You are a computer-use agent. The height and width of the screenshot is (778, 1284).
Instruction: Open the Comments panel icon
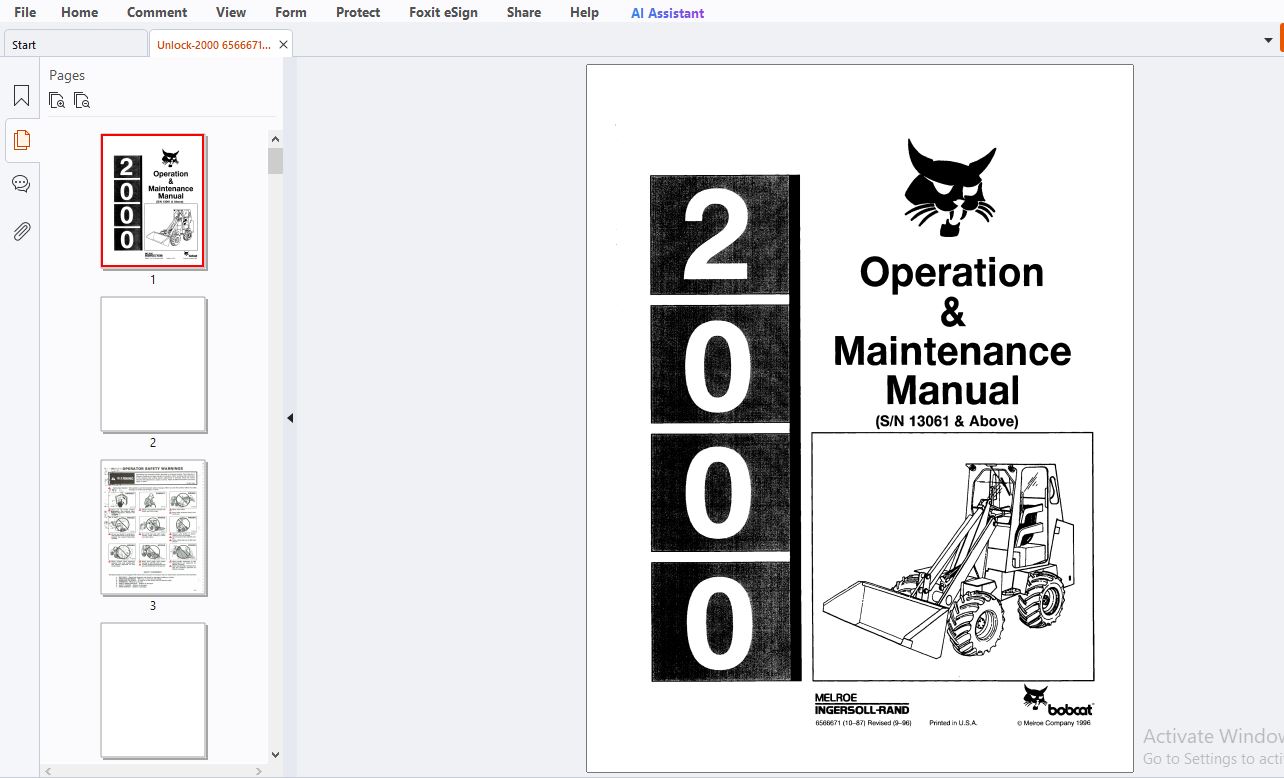(21, 184)
